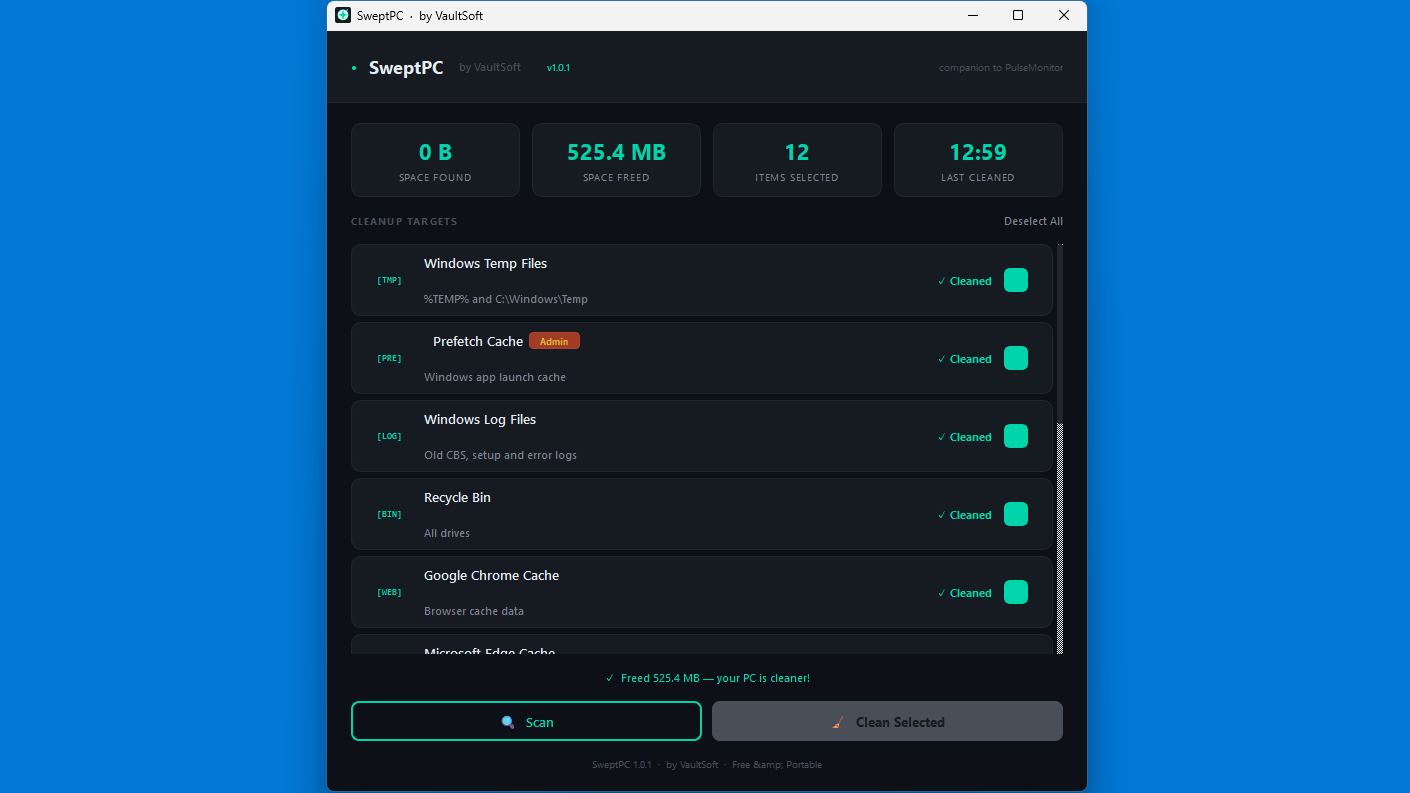Click the [LOG] tag icon
The image size is (1410, 793).
click(389, 436)
